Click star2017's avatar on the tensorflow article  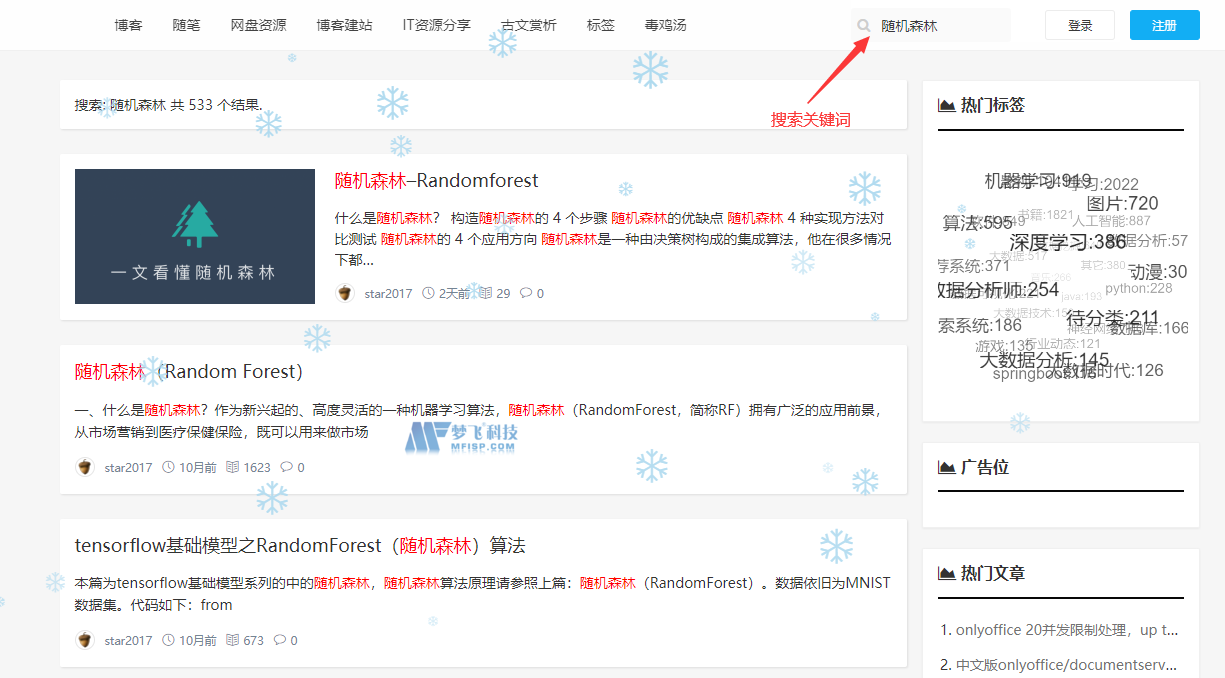[x=85, y=640]
